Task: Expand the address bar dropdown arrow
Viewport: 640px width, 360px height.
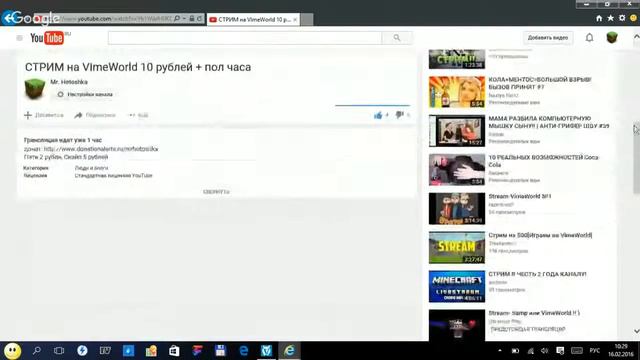Action: point(184,18)
